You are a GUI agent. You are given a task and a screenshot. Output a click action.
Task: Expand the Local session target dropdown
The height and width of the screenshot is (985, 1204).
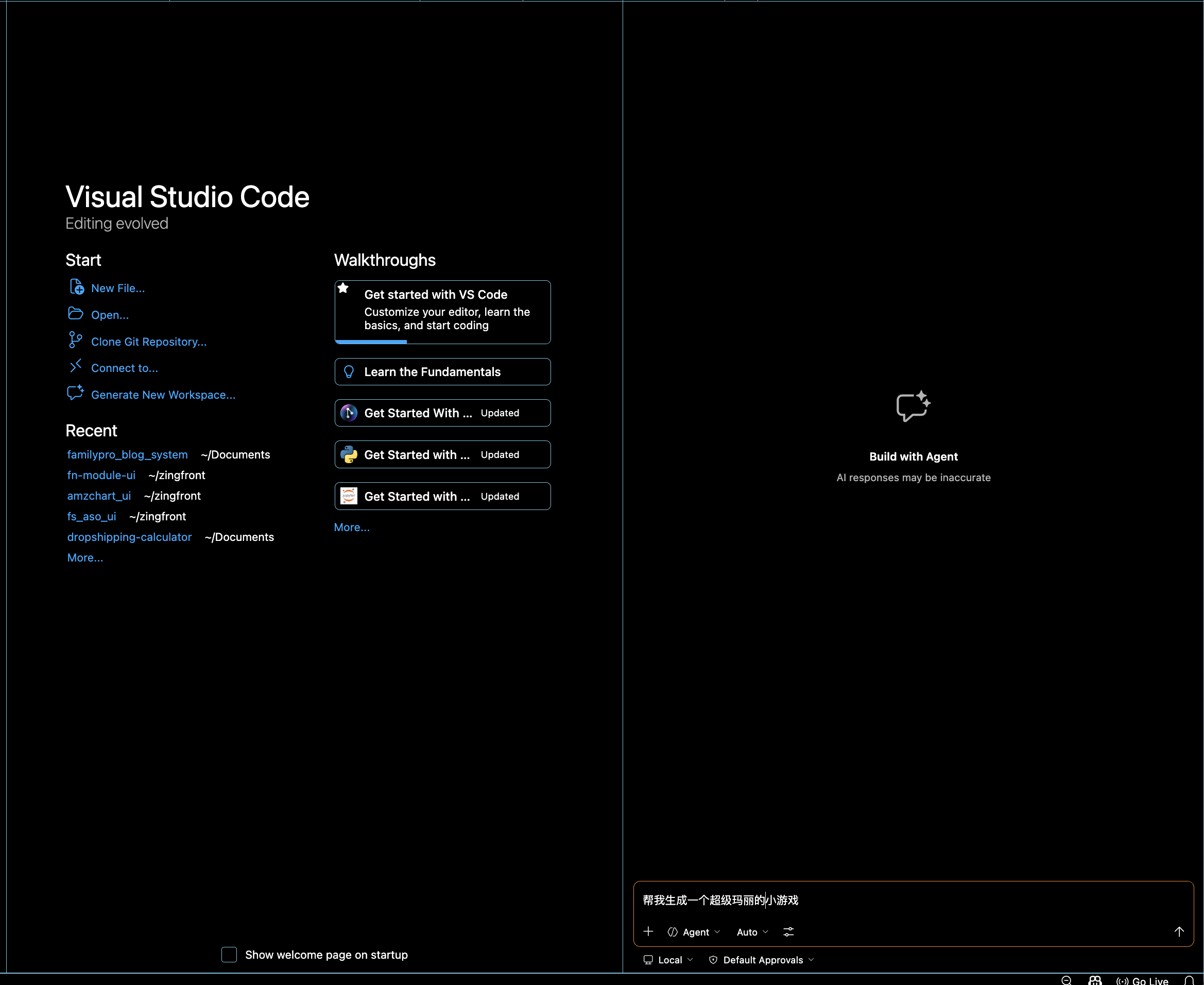(668, 960)
